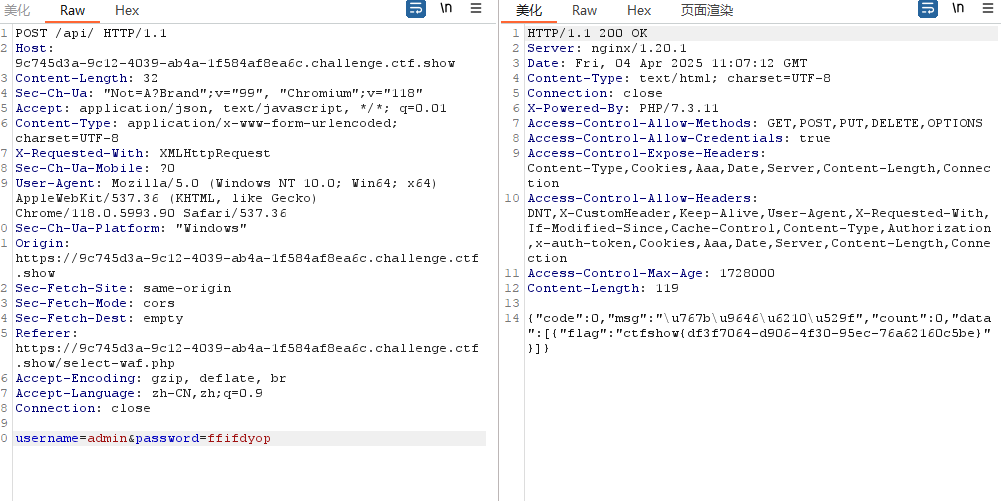This screenshot has width=1001, height=501.
Task: Switch request view to 美化 tab
Action: pyautogui.click(x=17, y=10)
